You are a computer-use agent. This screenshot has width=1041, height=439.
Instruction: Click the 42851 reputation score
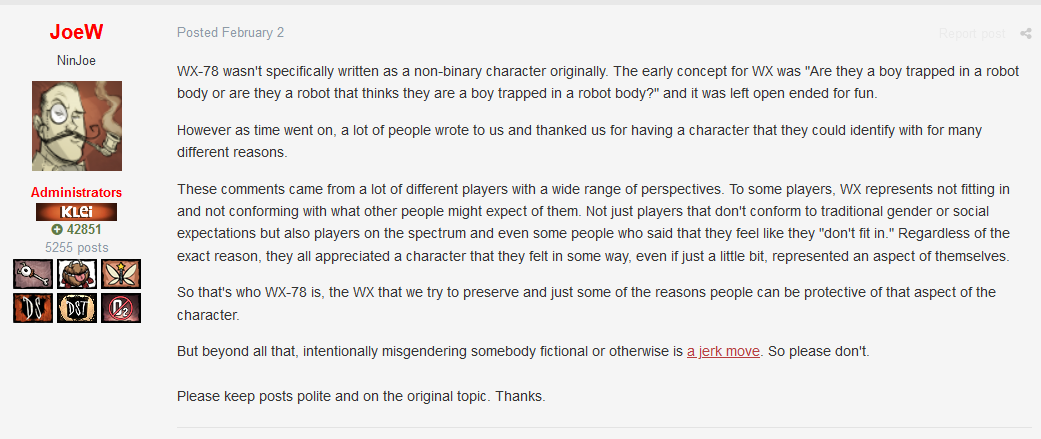[x=84, y=229]
